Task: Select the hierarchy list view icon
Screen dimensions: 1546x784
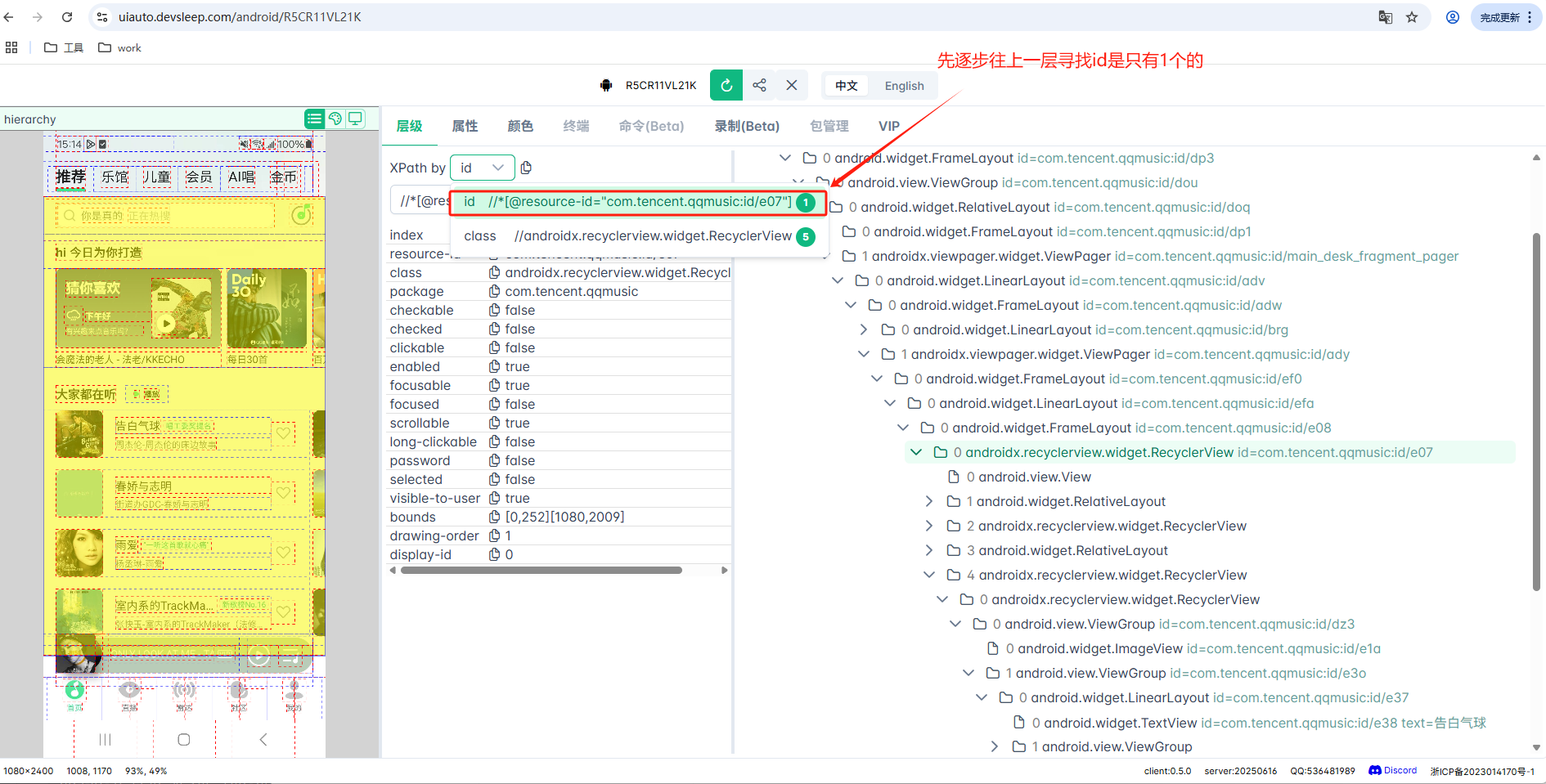Action: click(314, 119)
